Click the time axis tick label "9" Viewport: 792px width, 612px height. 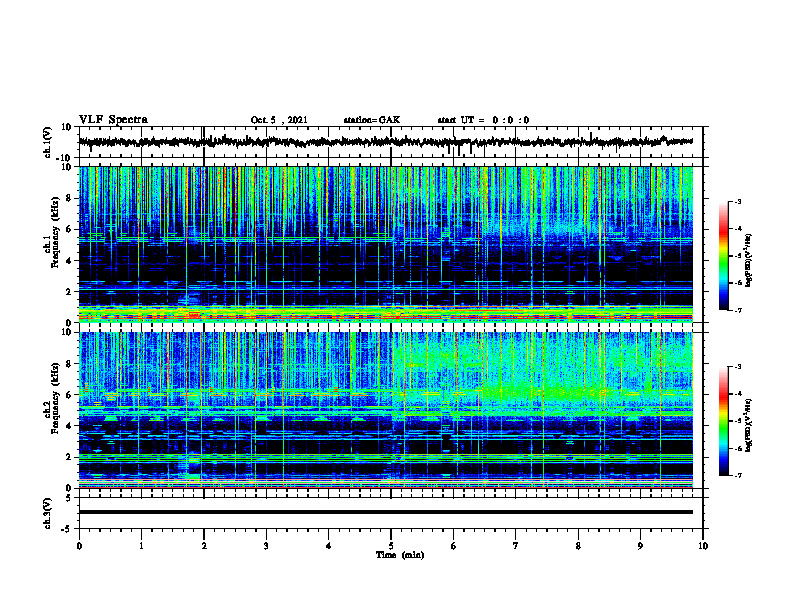640,546
